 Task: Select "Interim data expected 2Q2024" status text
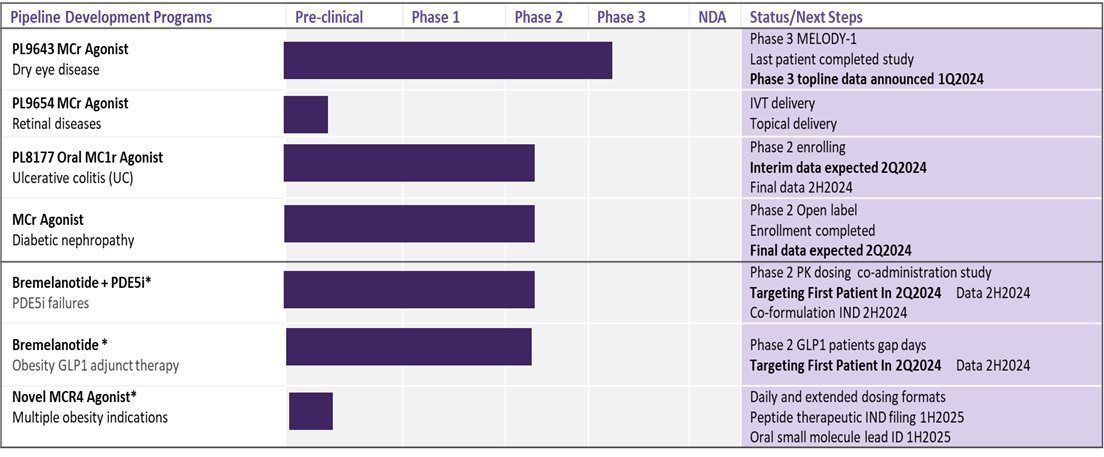(x=838, y=168)
